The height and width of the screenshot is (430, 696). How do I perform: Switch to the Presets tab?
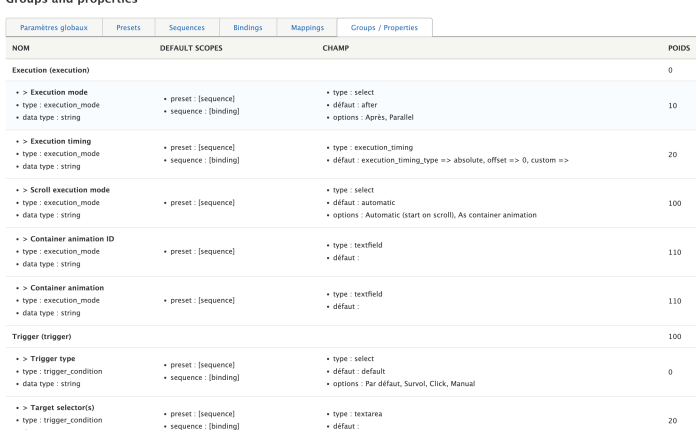click(128, 27)
